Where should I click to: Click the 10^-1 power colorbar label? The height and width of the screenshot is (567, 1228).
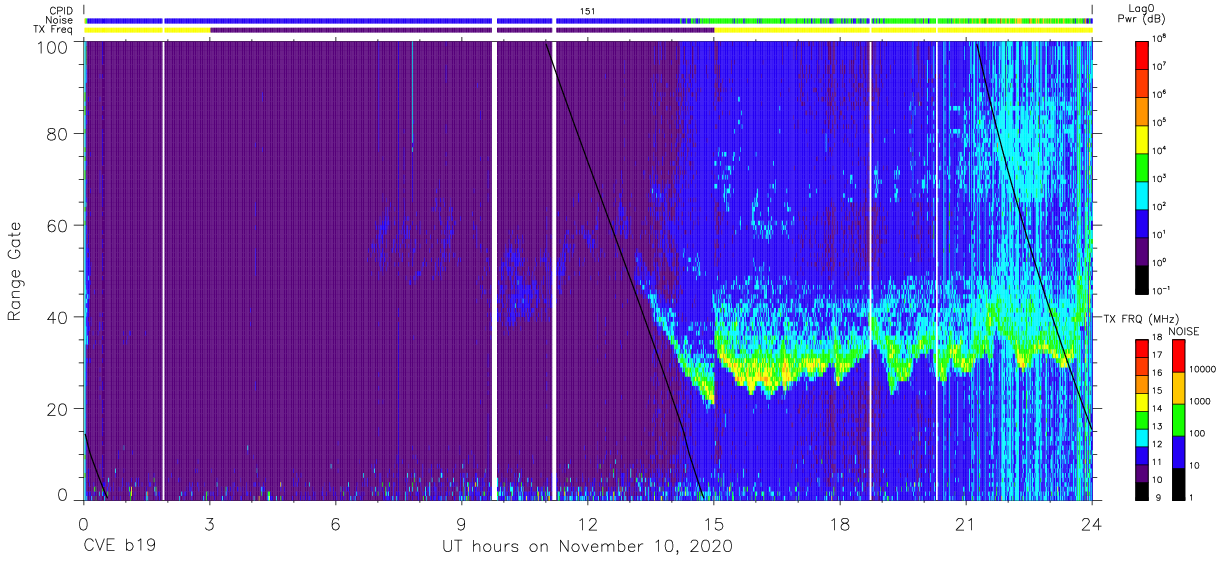click(1162, 290)
